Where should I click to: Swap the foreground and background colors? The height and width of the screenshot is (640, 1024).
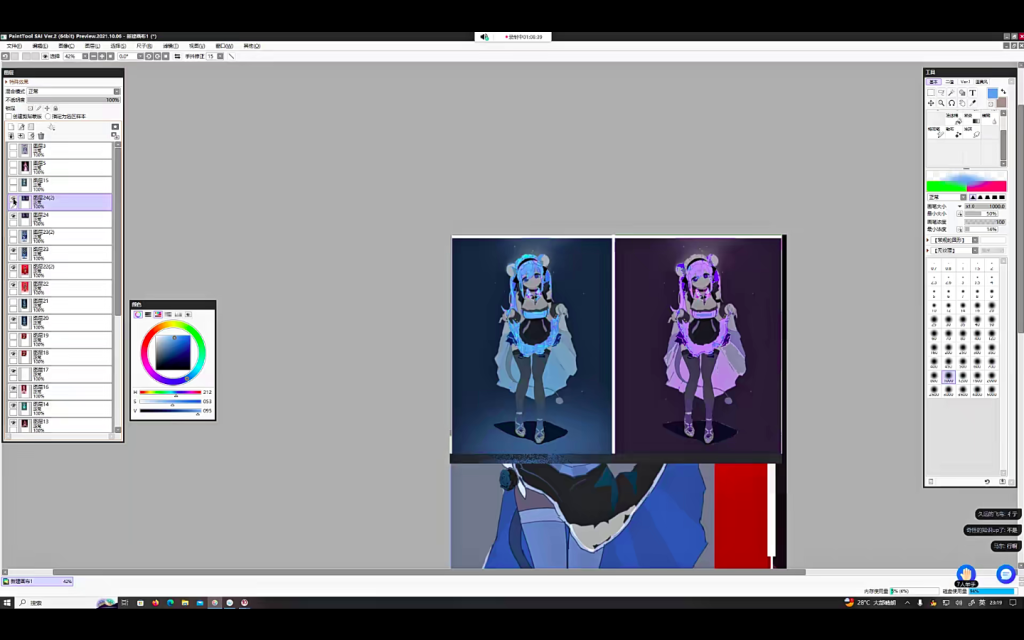[x=1003, y=92]
